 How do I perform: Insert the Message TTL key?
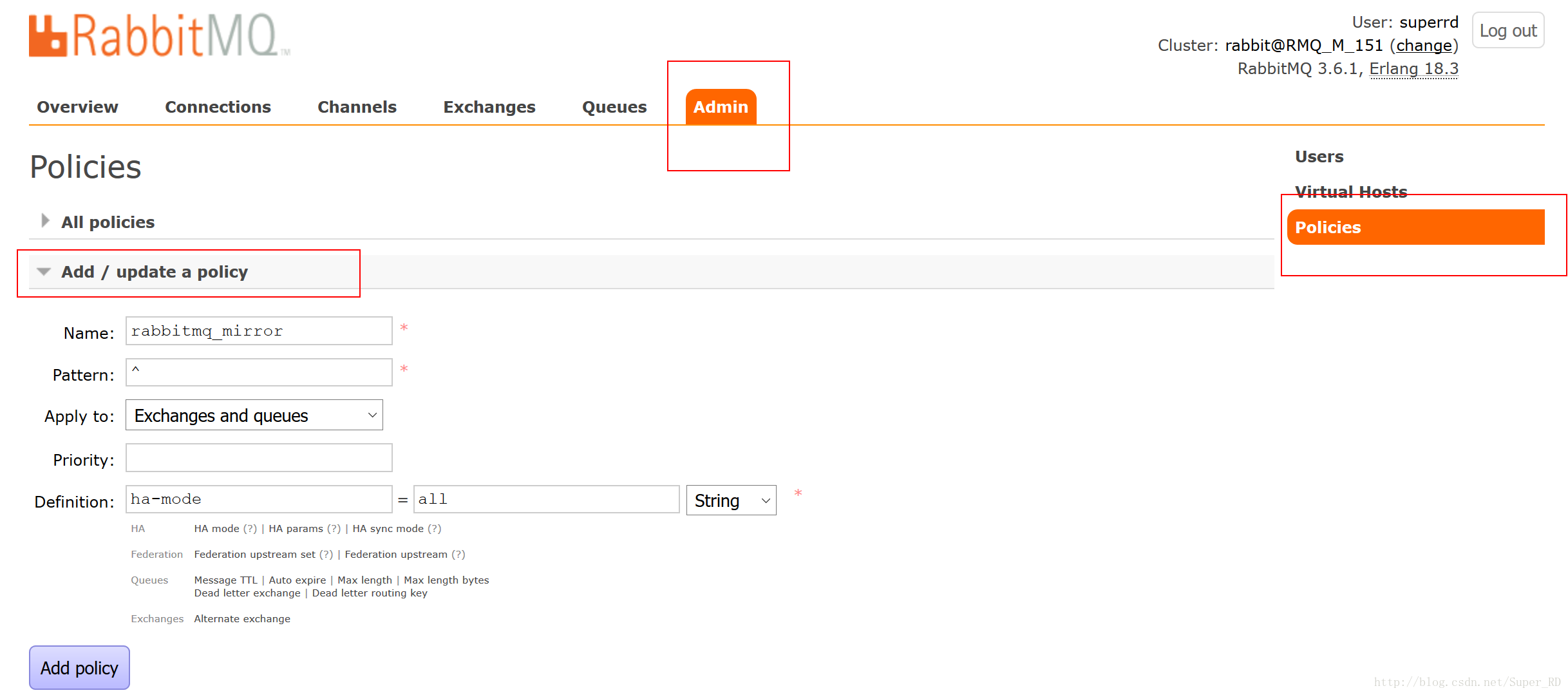click(x=225, y=580)
